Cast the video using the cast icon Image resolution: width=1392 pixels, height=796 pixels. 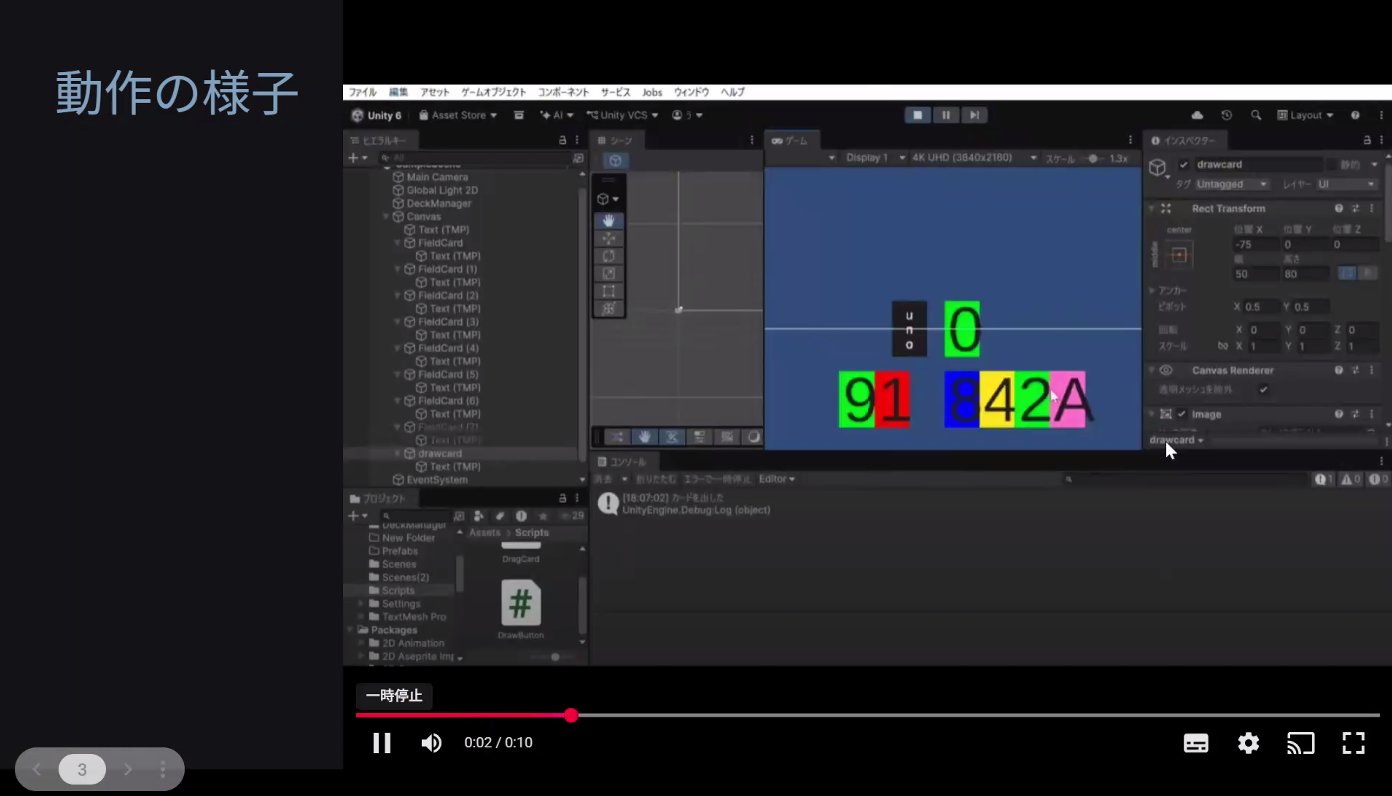click(x=1300, y=743)
